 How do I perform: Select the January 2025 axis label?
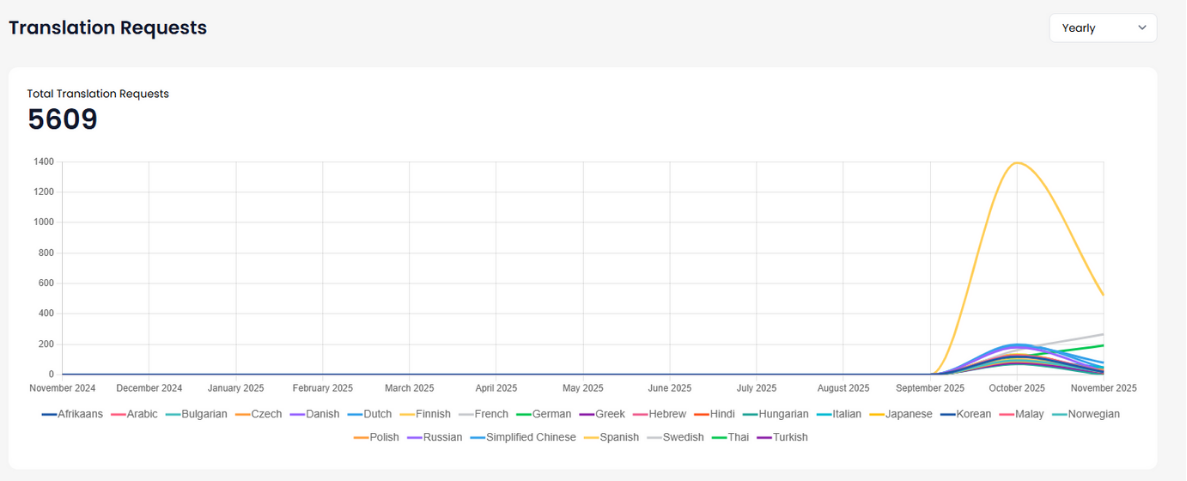tap(235, 388)
